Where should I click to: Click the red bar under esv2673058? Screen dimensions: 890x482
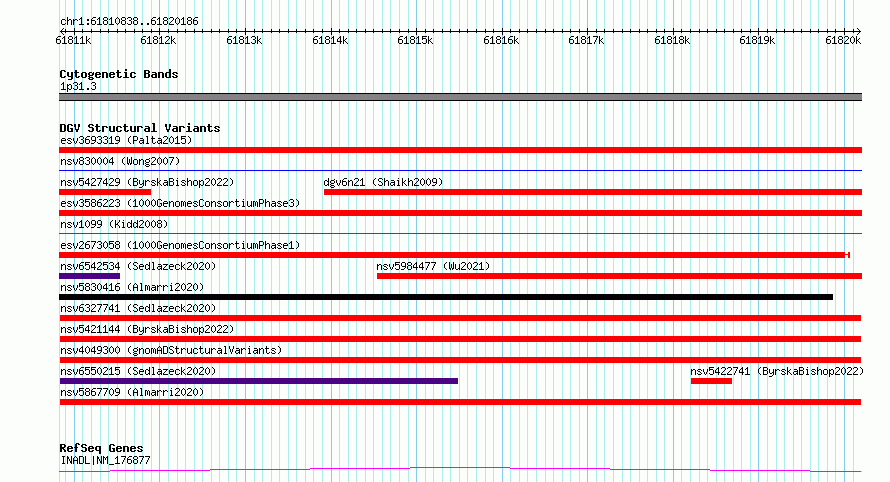454,255
